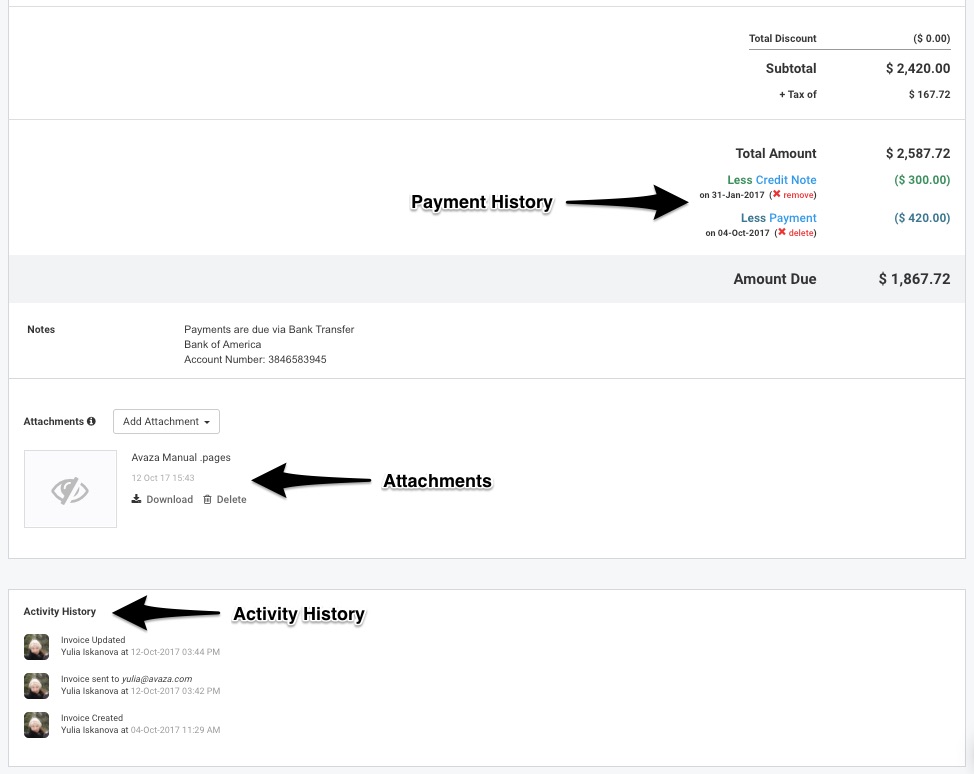
Task: Open the Credit Note link
Action: click(786, 180)
